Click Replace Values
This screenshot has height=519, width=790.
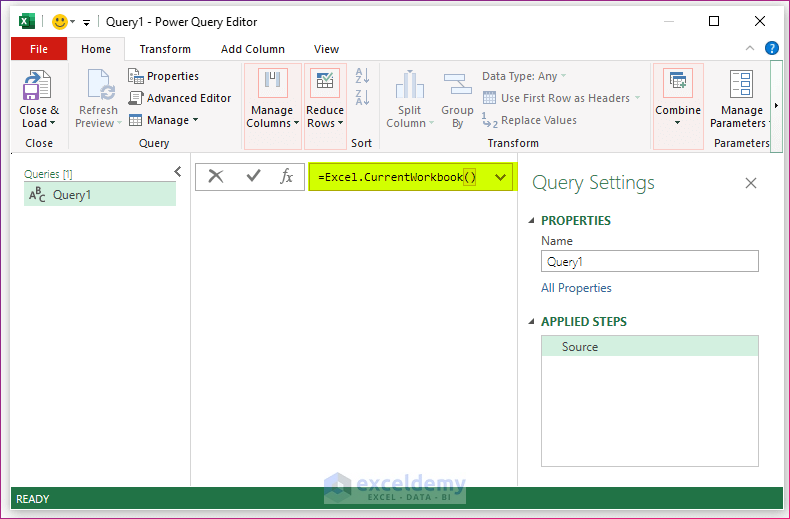(530, 120)
